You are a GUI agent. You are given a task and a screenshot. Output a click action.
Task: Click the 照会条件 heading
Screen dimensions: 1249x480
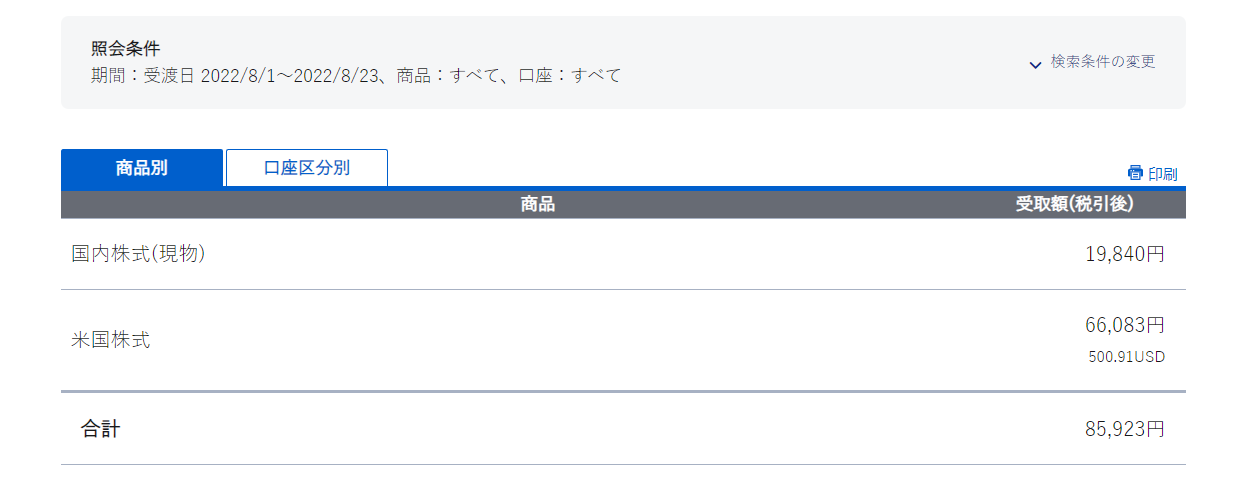pyautogui.click(x=125, y=48)
